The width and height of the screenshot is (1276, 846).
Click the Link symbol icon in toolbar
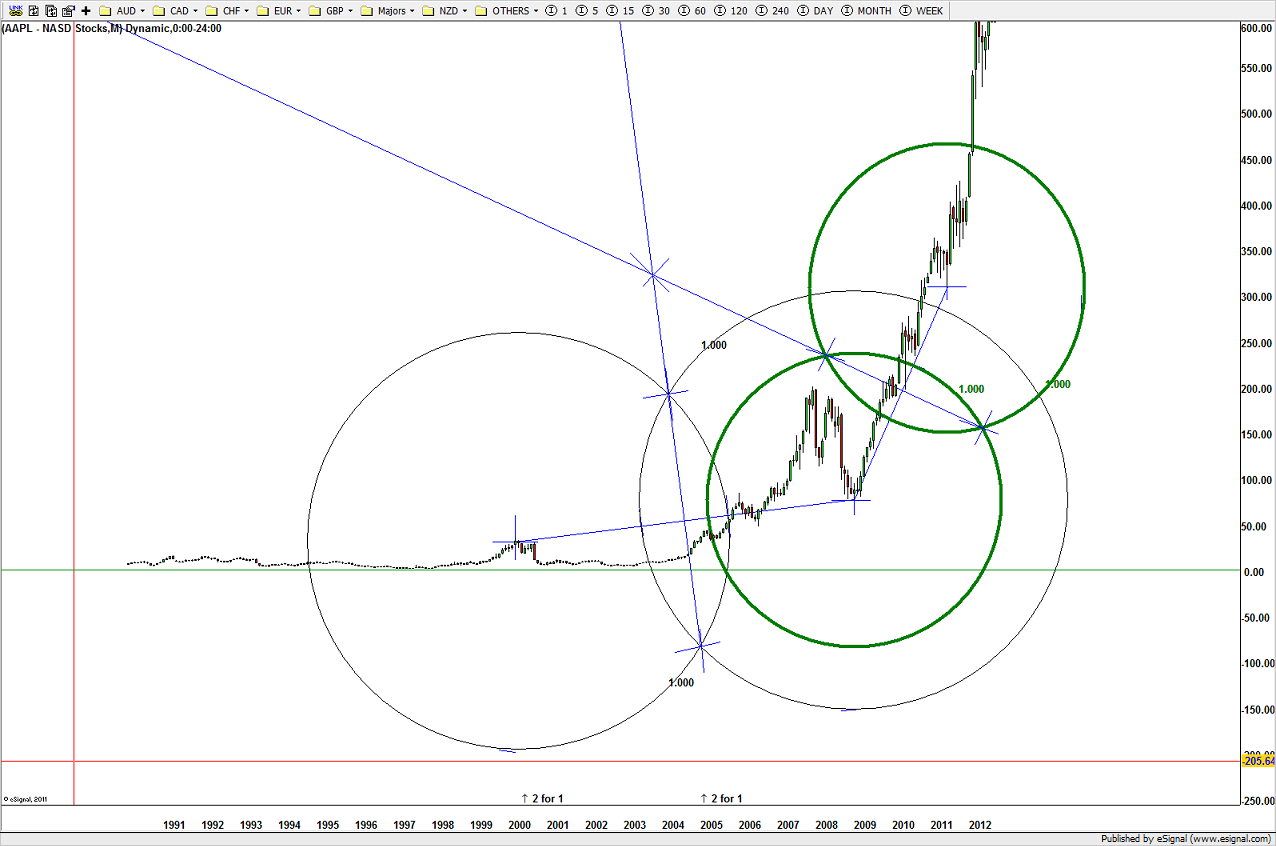(16, 10)
